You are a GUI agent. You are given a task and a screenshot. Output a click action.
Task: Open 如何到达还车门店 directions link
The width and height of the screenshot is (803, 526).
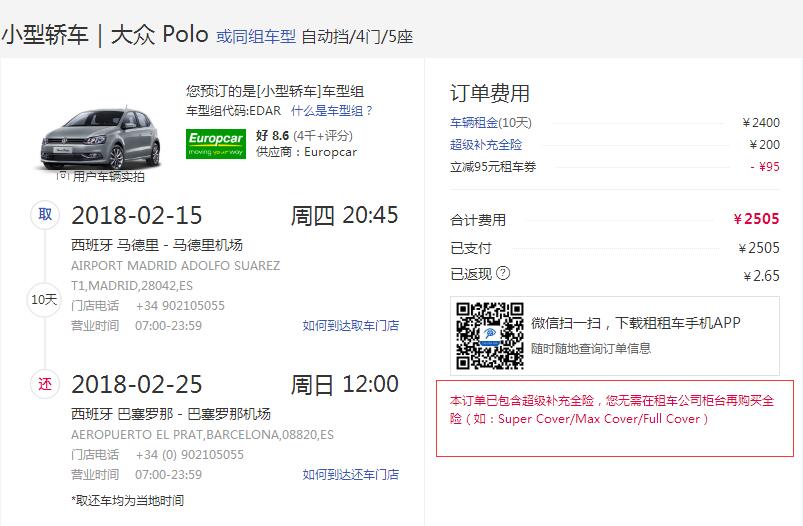(350, 475)
